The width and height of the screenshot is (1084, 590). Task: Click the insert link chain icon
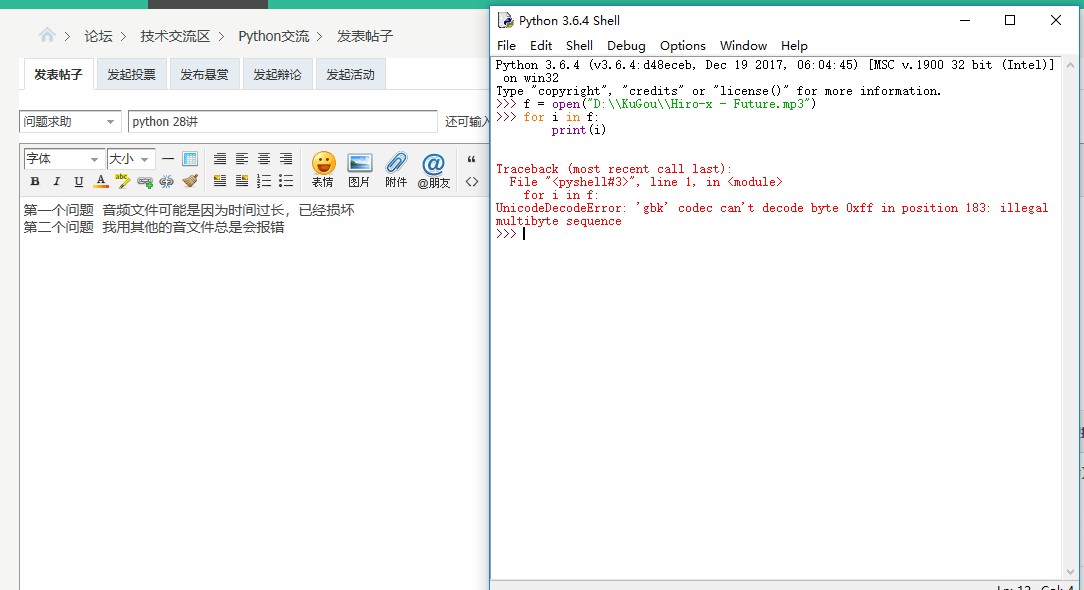tap(145, 181)
